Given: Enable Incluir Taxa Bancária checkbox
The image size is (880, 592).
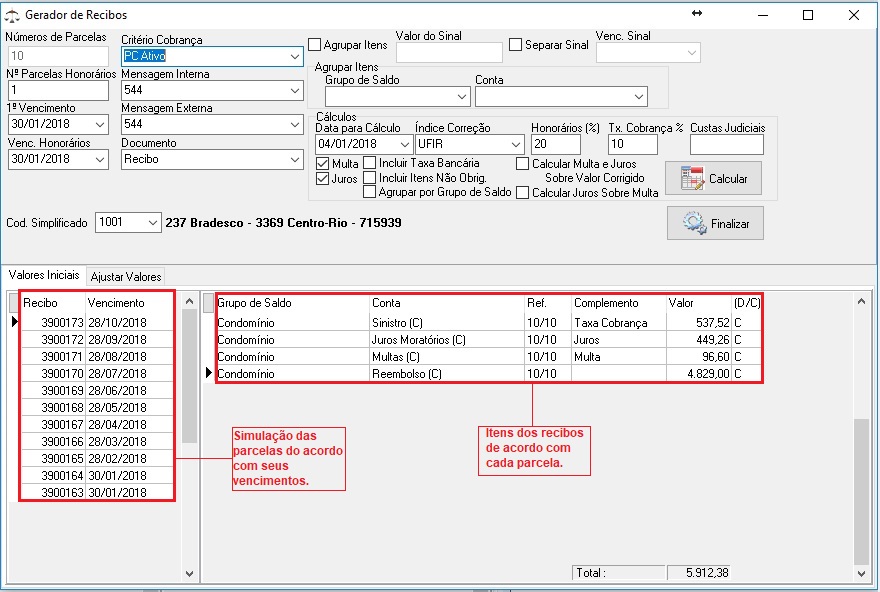Looking at the screenshot, I should pyautogui.click(x=370, y=163).
